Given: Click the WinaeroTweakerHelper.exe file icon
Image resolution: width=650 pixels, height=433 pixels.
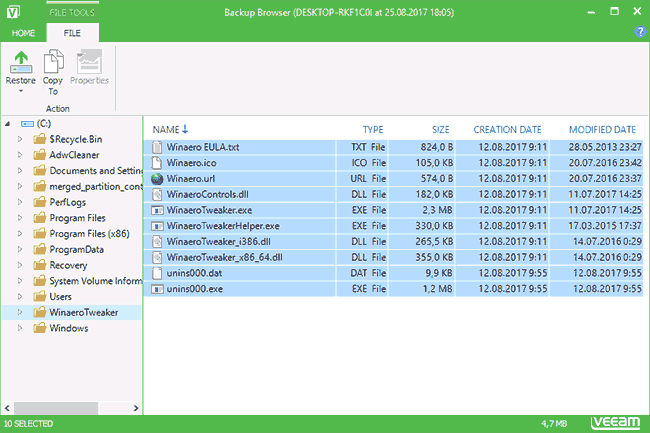Looking at the screenshot, I should [157, 226].
